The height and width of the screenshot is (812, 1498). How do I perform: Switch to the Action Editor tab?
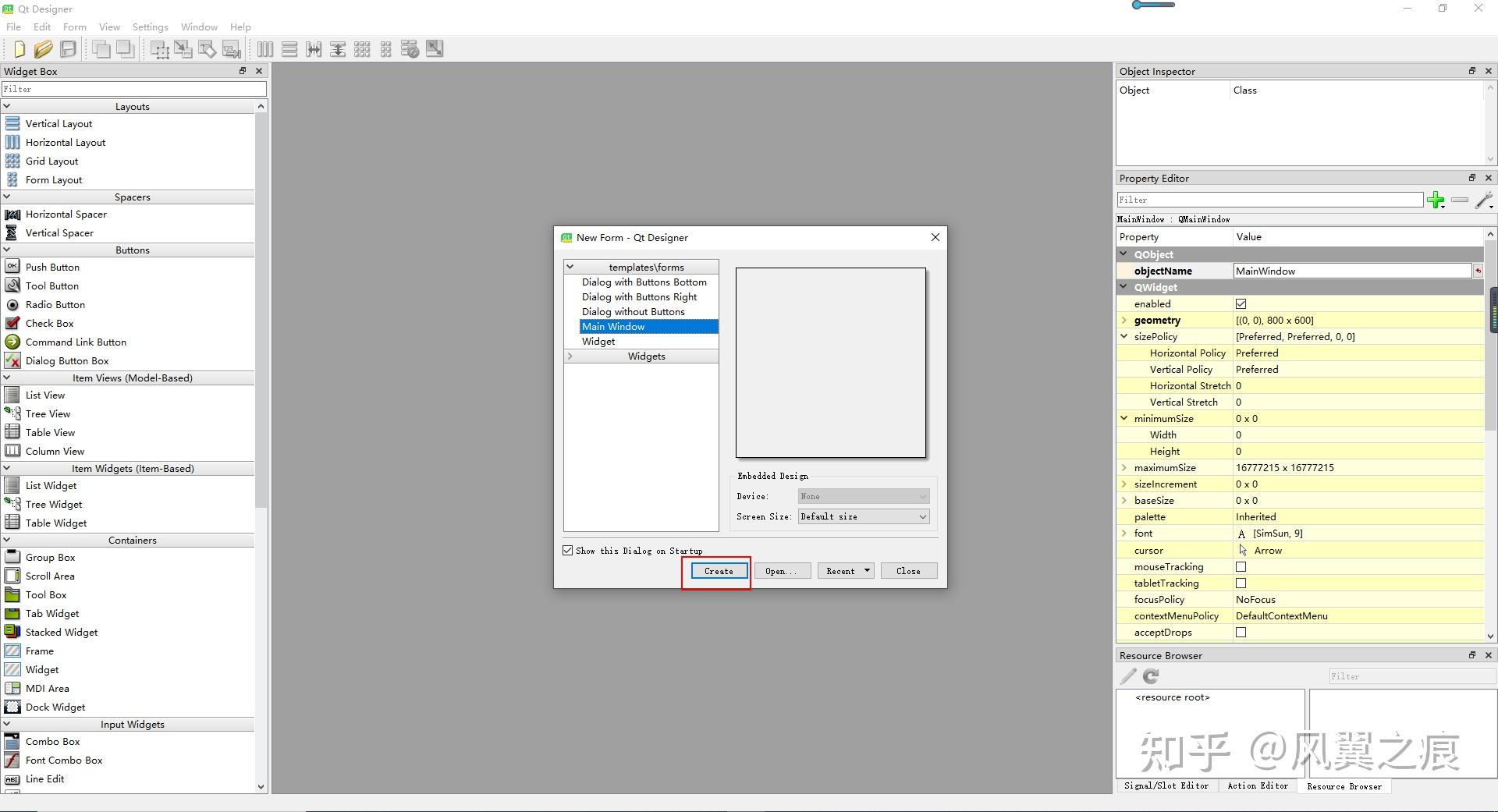(x=1258, y=785)
